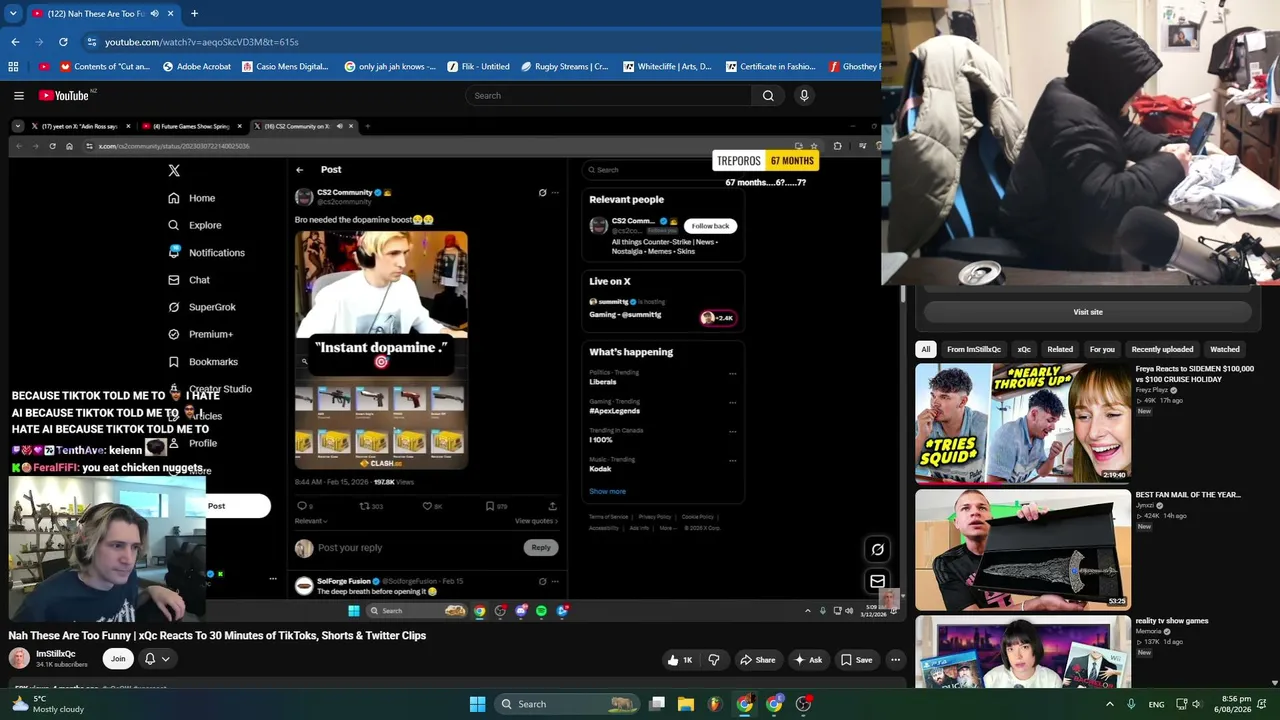Open the Whitecliffe Arts bookmark

(667, 67)
